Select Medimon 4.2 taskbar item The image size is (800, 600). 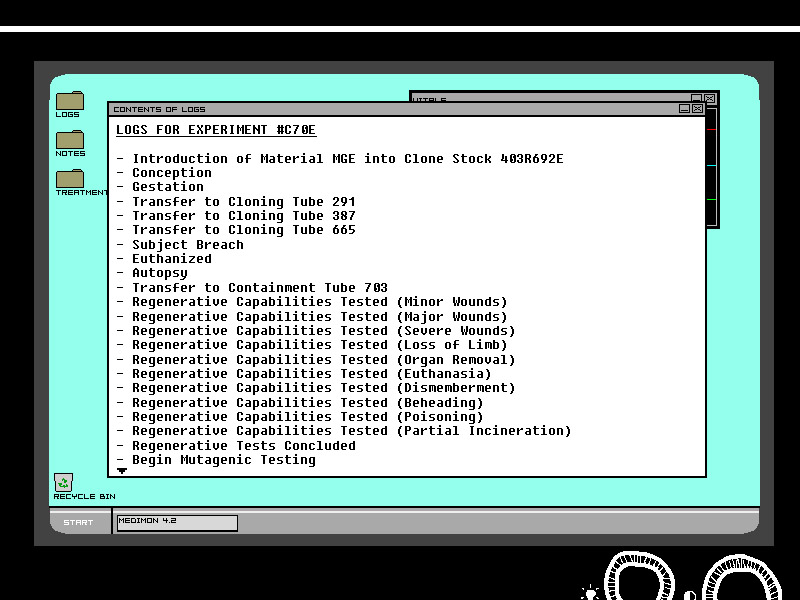point(177,522)
